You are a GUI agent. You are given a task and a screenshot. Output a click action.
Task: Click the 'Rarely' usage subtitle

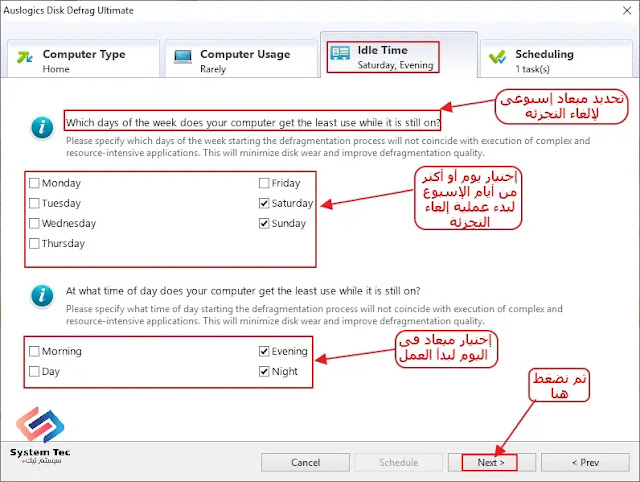click(213, 69)
